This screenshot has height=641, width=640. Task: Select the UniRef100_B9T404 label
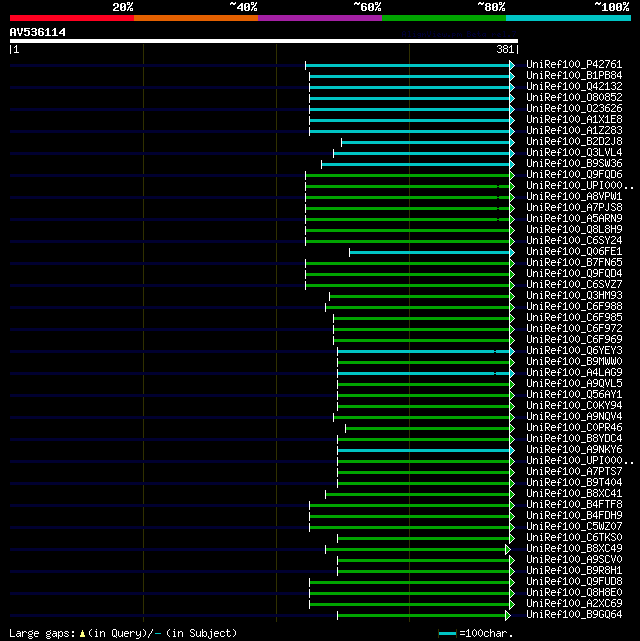[574, 482]
